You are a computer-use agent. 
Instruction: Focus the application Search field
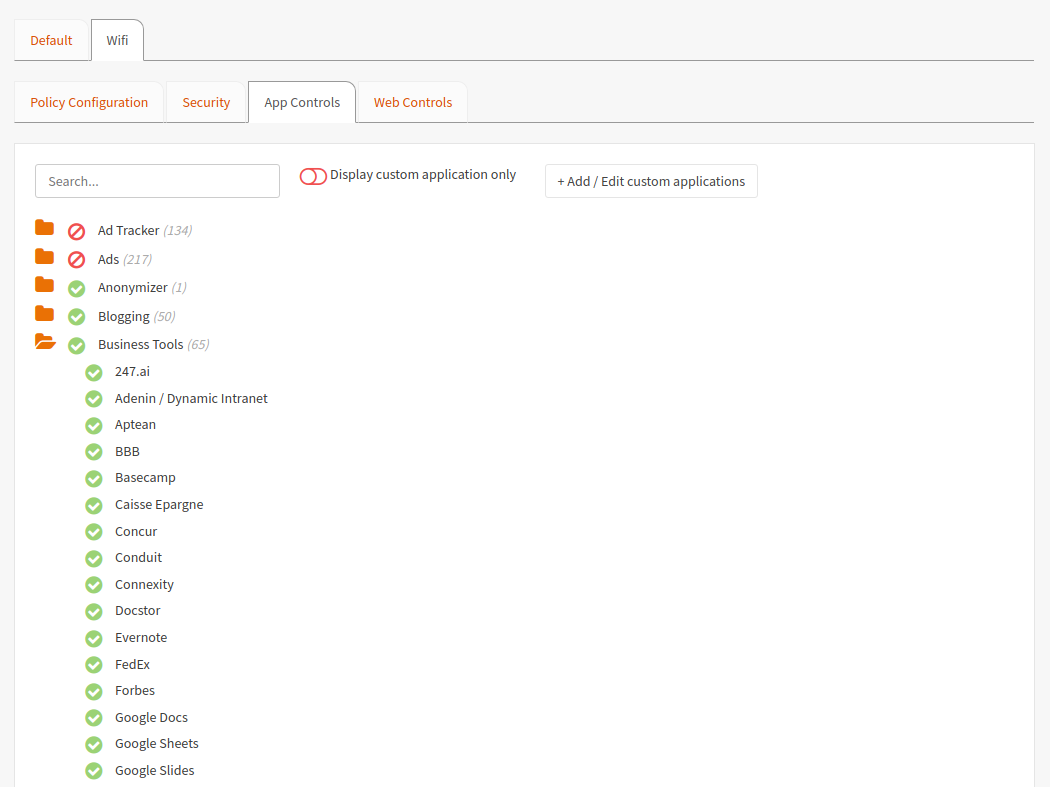click(157, 182)
